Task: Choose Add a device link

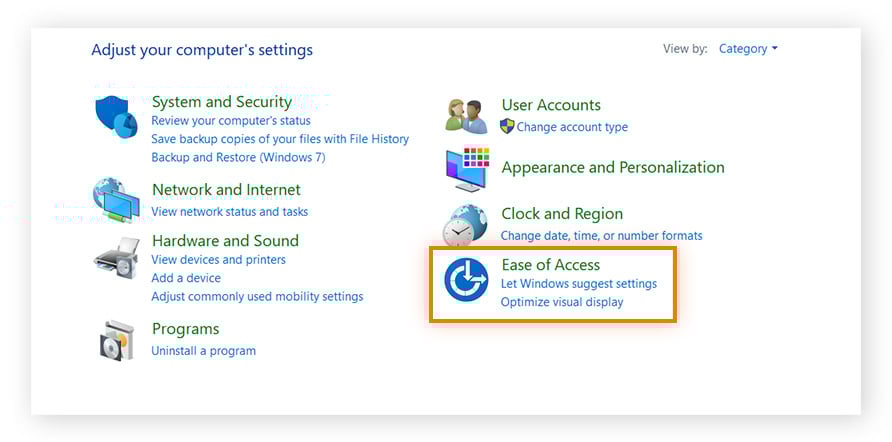Action: [186, 278]
